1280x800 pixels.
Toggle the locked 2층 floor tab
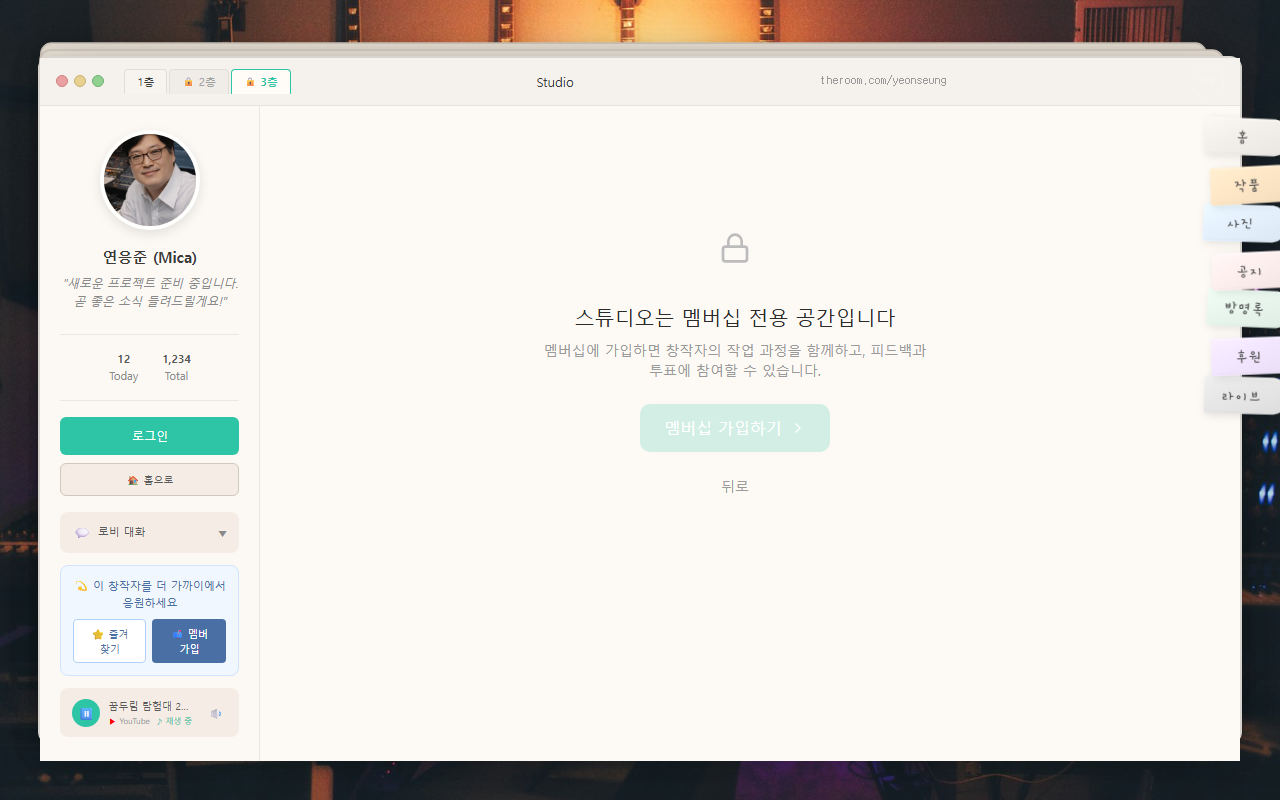click(198, 81)
